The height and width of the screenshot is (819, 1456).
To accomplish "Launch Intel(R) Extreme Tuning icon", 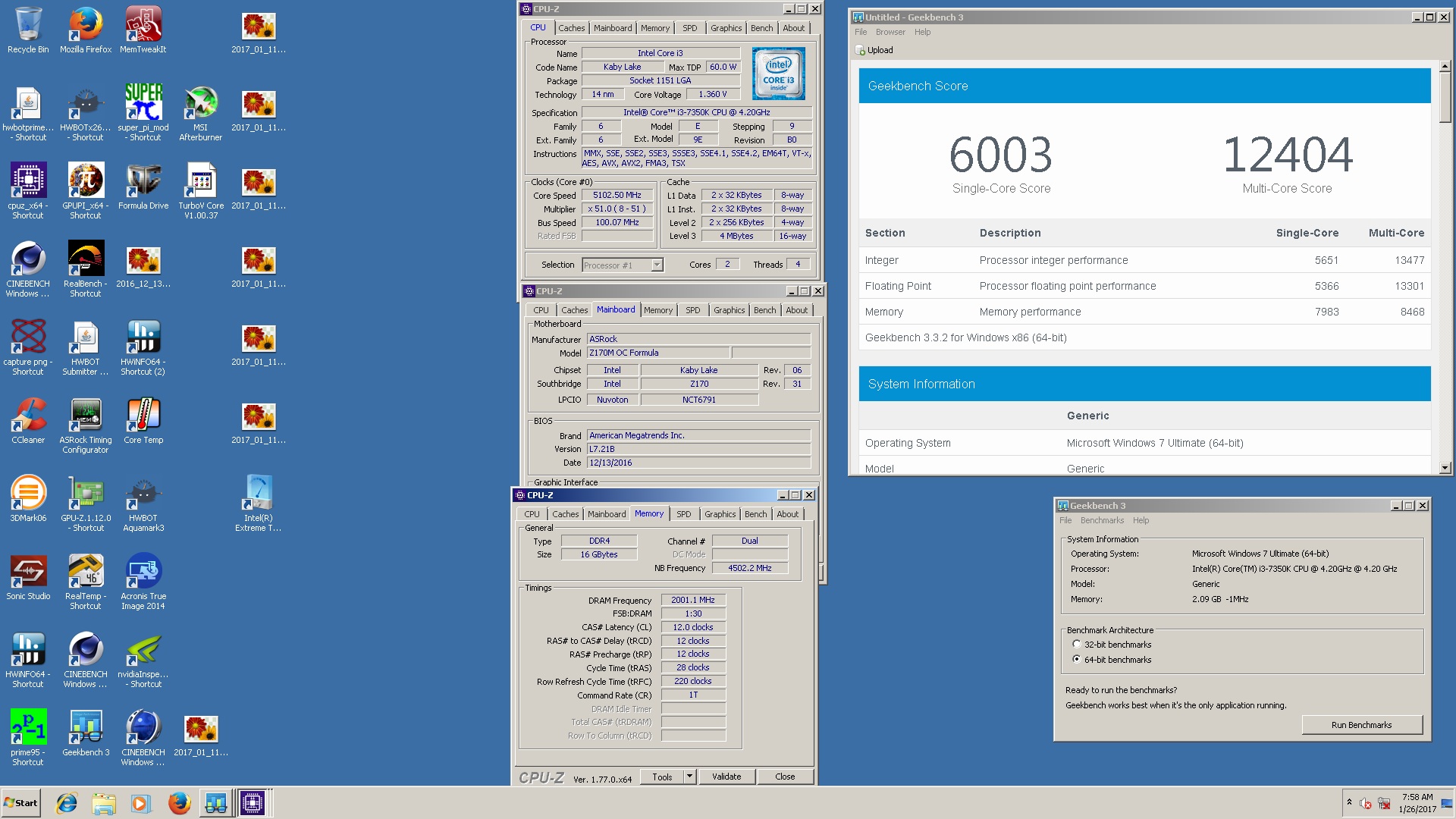I will 259,504.
